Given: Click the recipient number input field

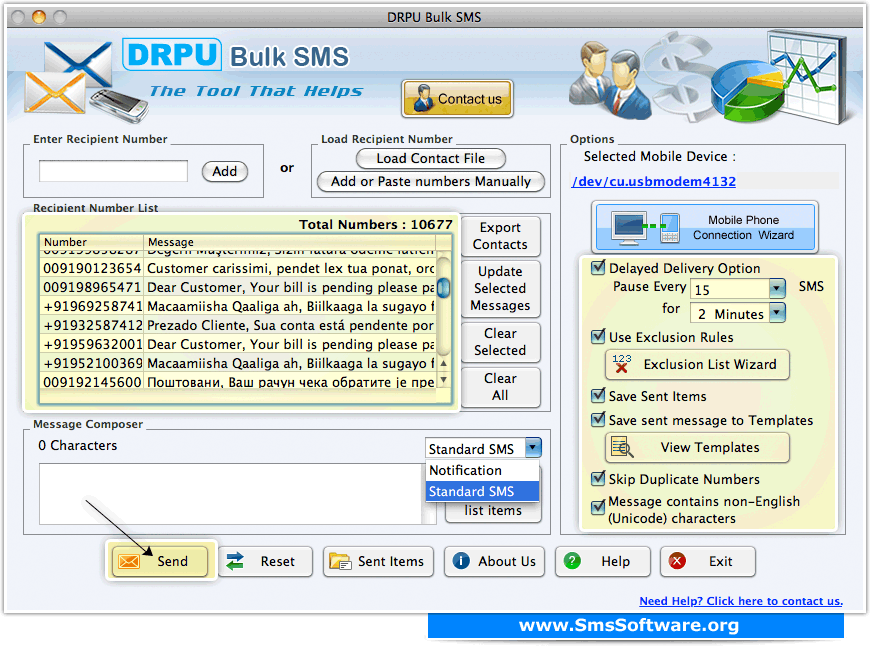Looking at the screenshot, I should [113, 171].
